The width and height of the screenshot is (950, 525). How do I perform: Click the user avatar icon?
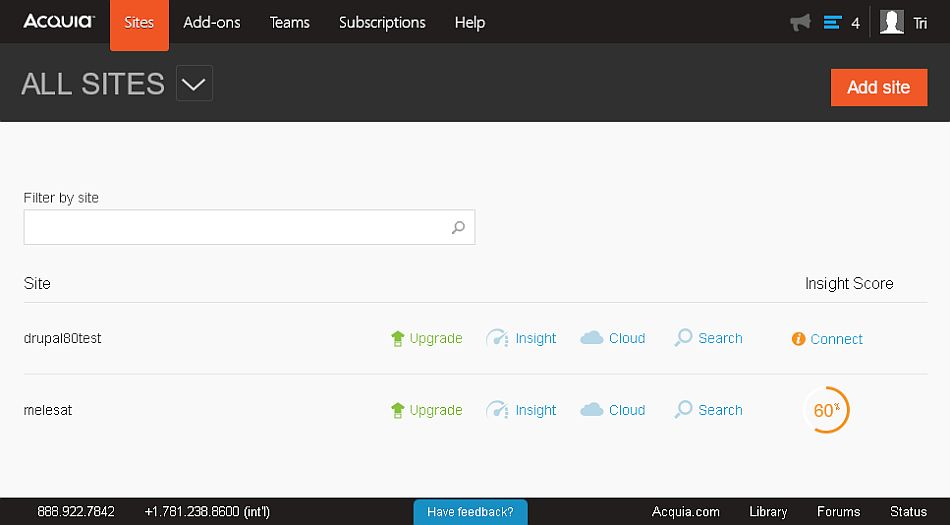pos(892,22)
